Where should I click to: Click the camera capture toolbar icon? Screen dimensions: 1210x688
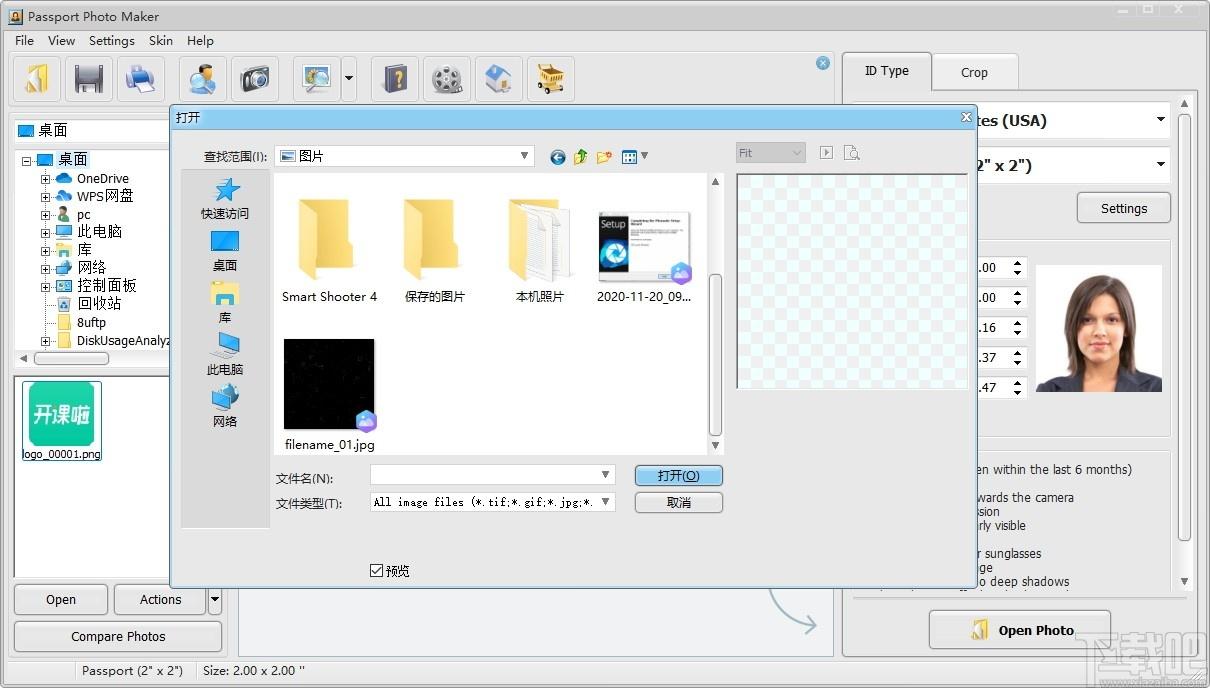click(x=255, y=79)
